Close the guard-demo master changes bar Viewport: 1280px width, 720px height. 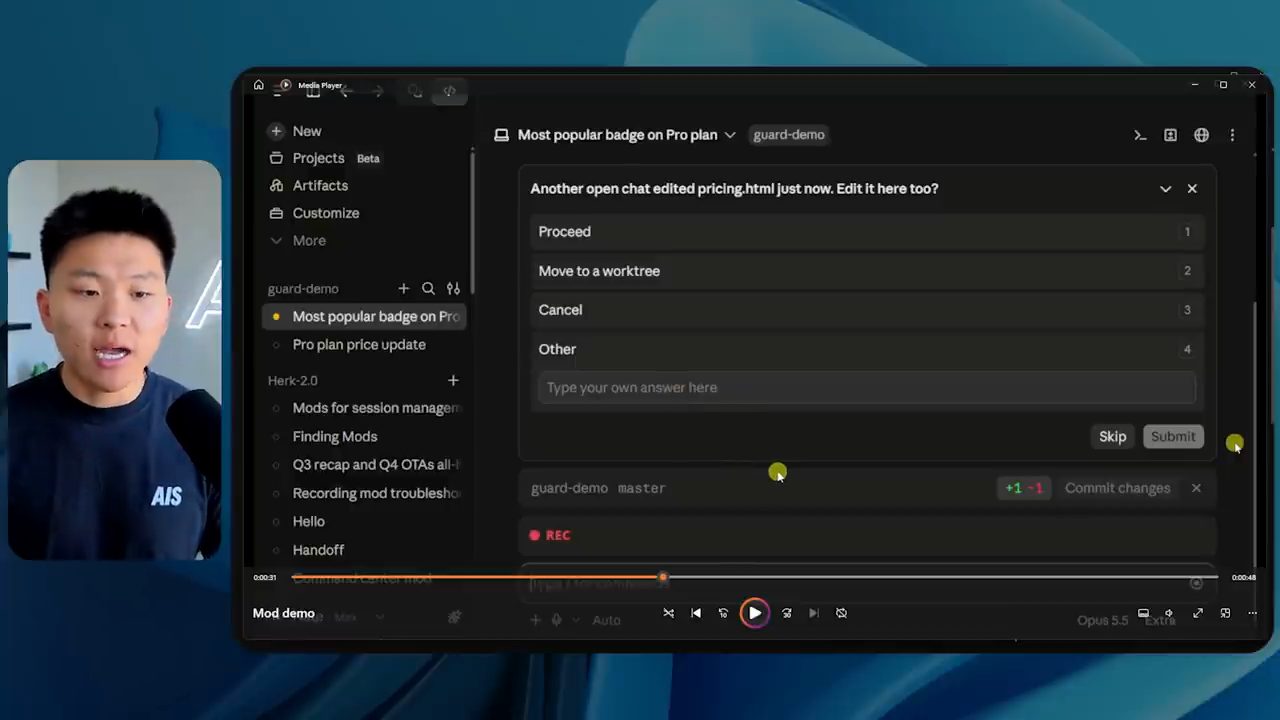coord(1196,488)
